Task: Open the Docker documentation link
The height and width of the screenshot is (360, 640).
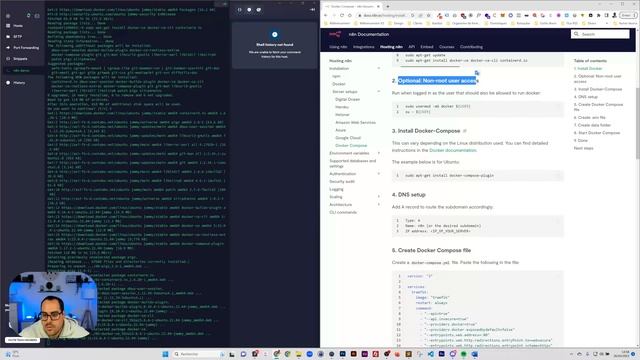Action: [453, 150]
